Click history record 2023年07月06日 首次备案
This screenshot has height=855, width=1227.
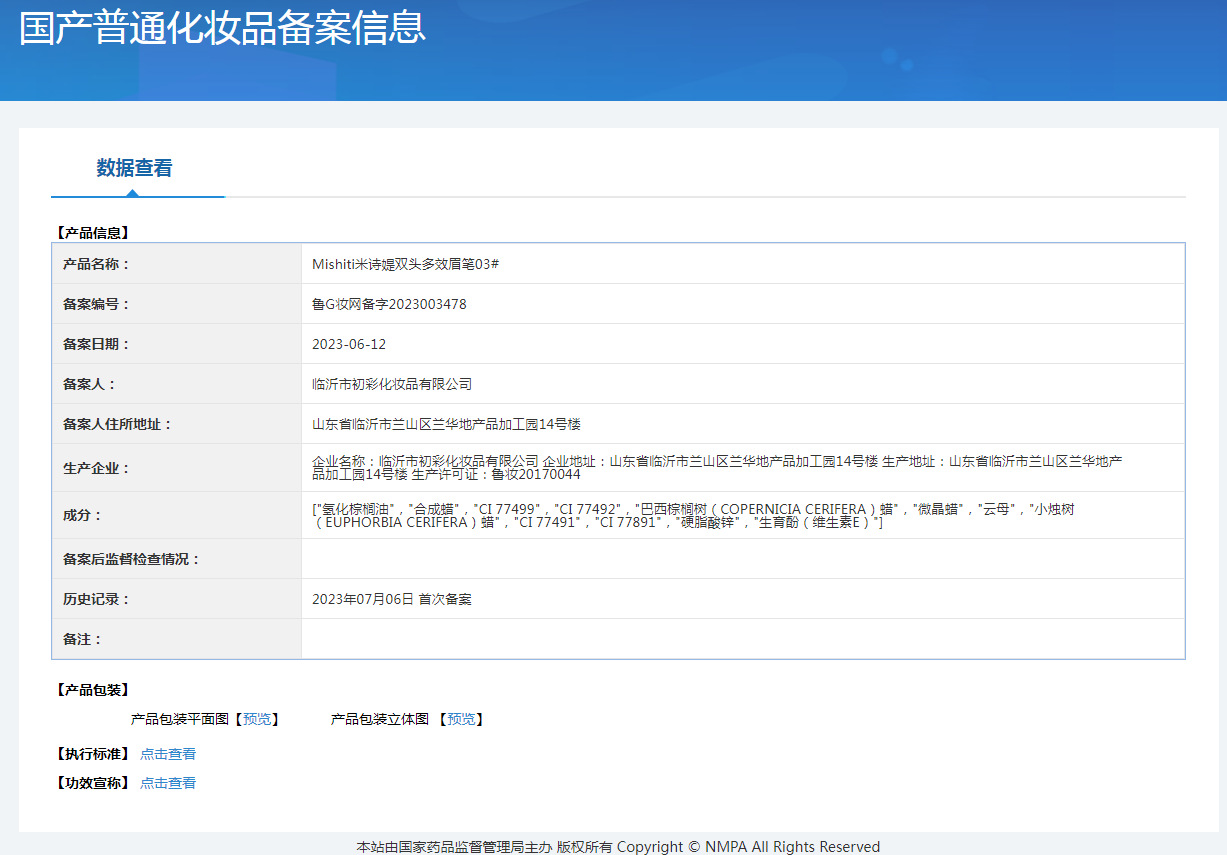click(391, 599)
